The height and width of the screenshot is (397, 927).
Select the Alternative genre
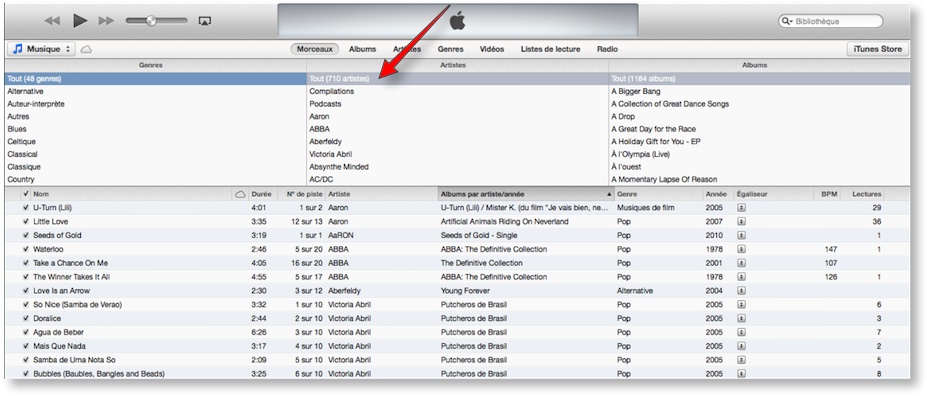pyautogui.click(x=155, y=92)
